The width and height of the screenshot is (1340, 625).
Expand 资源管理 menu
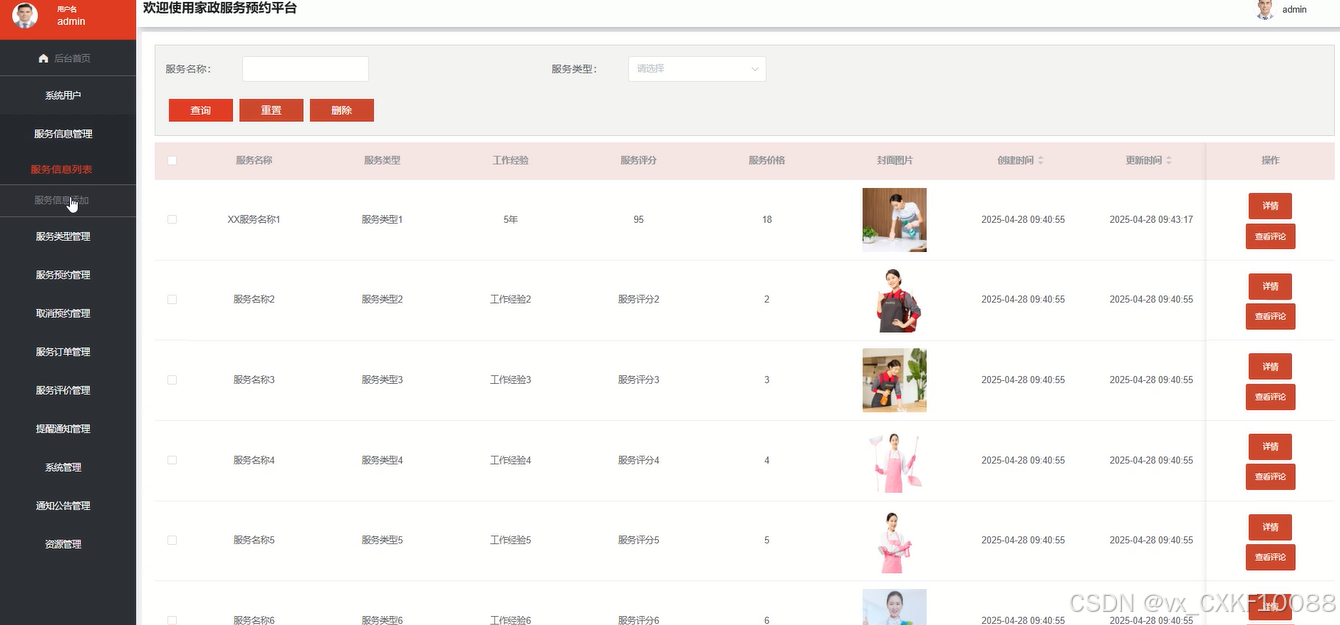click(x=63, y=544)
